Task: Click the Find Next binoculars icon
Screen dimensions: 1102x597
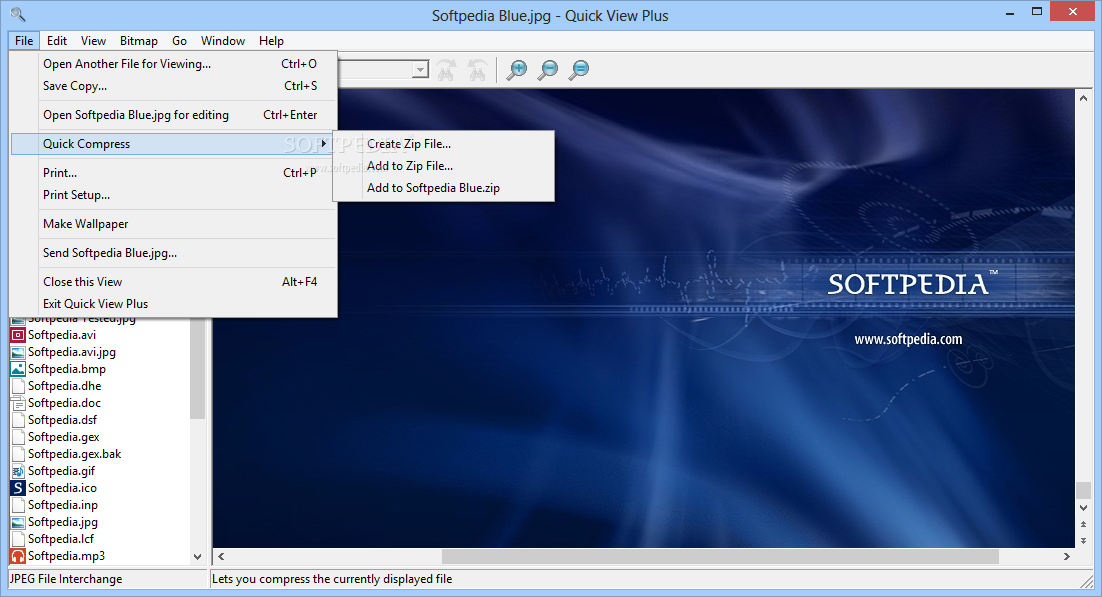Action: coord(446,70)
